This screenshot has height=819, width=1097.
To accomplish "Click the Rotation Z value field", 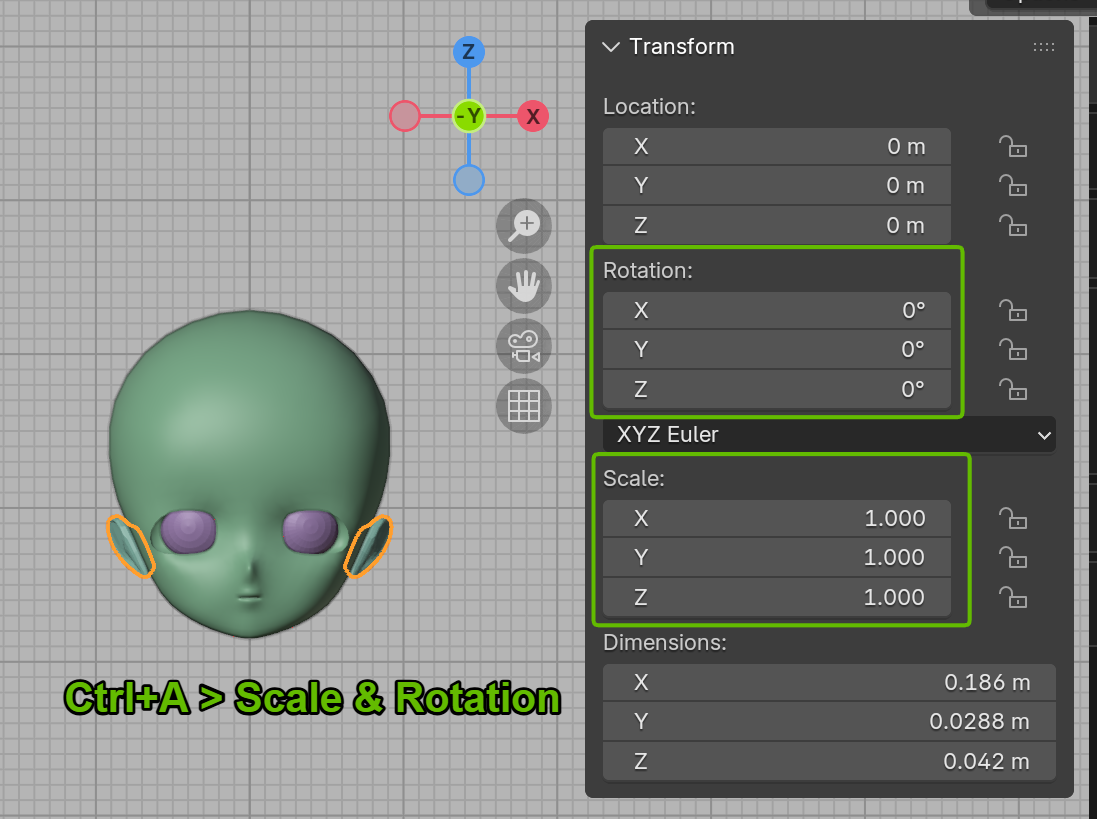I will click(x=777, y=389).
